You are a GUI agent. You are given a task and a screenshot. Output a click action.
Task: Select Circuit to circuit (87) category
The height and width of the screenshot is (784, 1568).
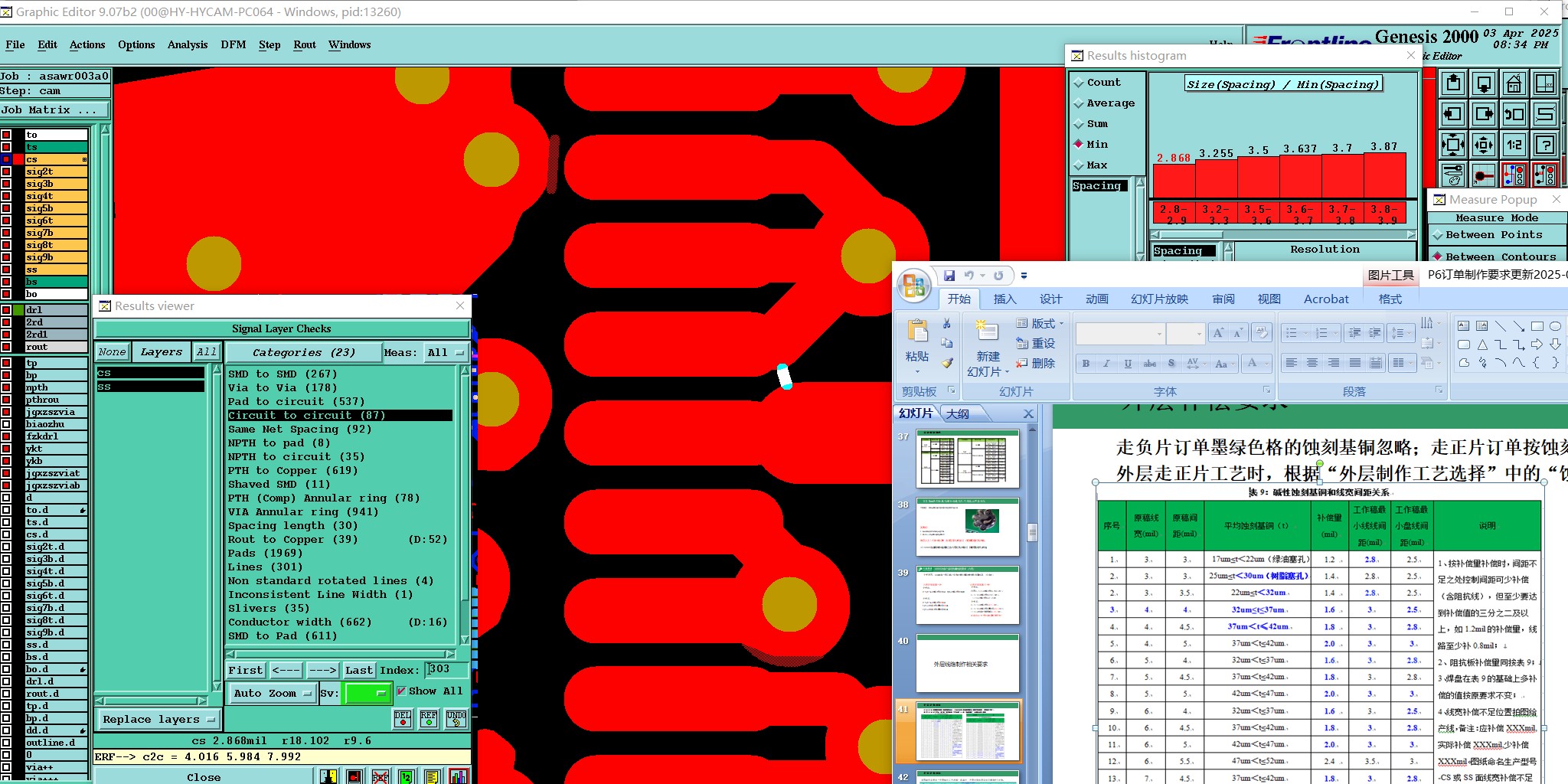point(340,415)
